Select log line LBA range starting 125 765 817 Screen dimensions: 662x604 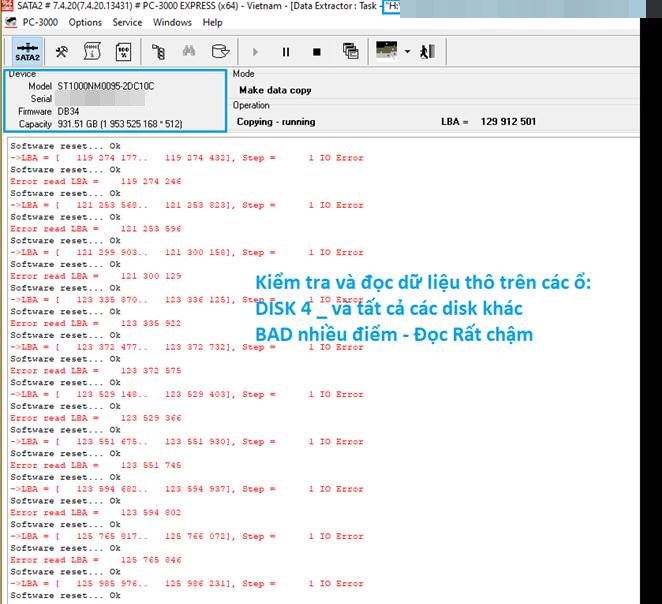coord(187,536)
